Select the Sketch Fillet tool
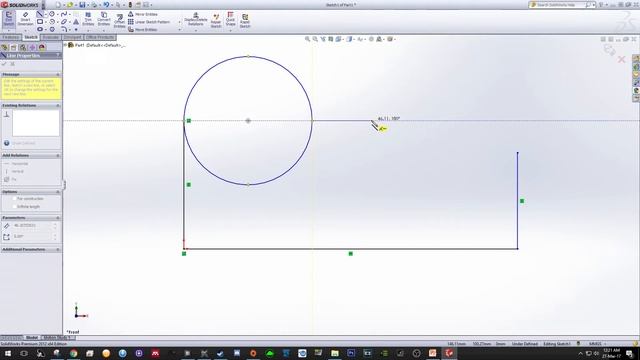640x360 pixels. [64, 29]
